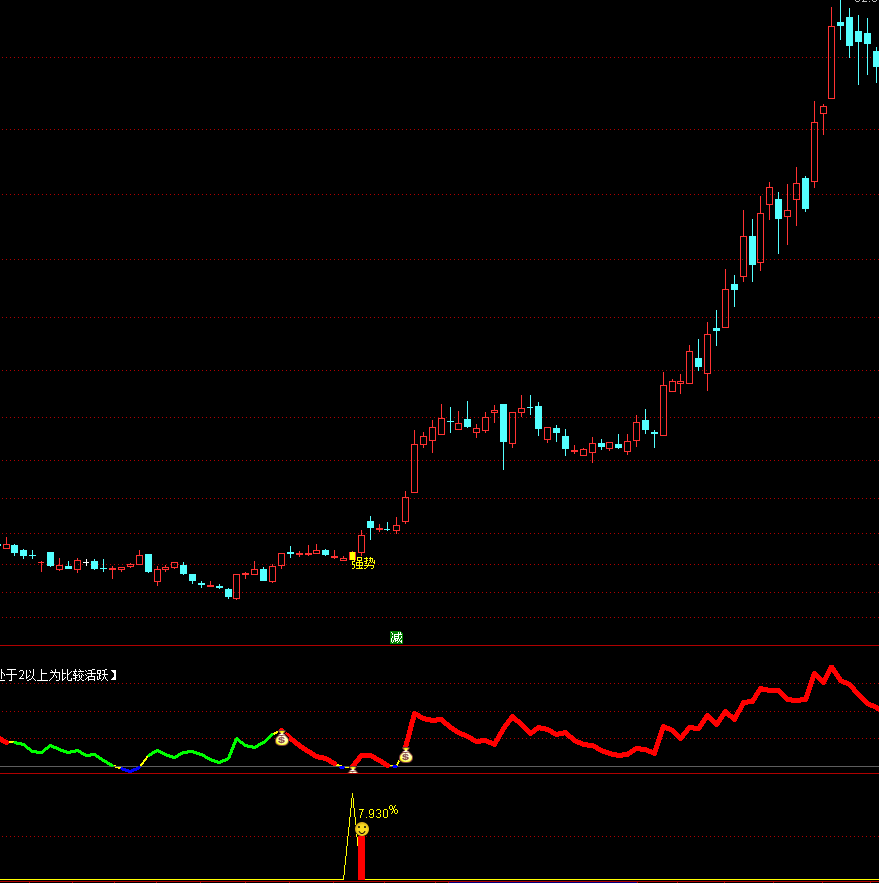Click the highest peak of the red indicator line
The image size is (879, 883).
click(830, 667)
